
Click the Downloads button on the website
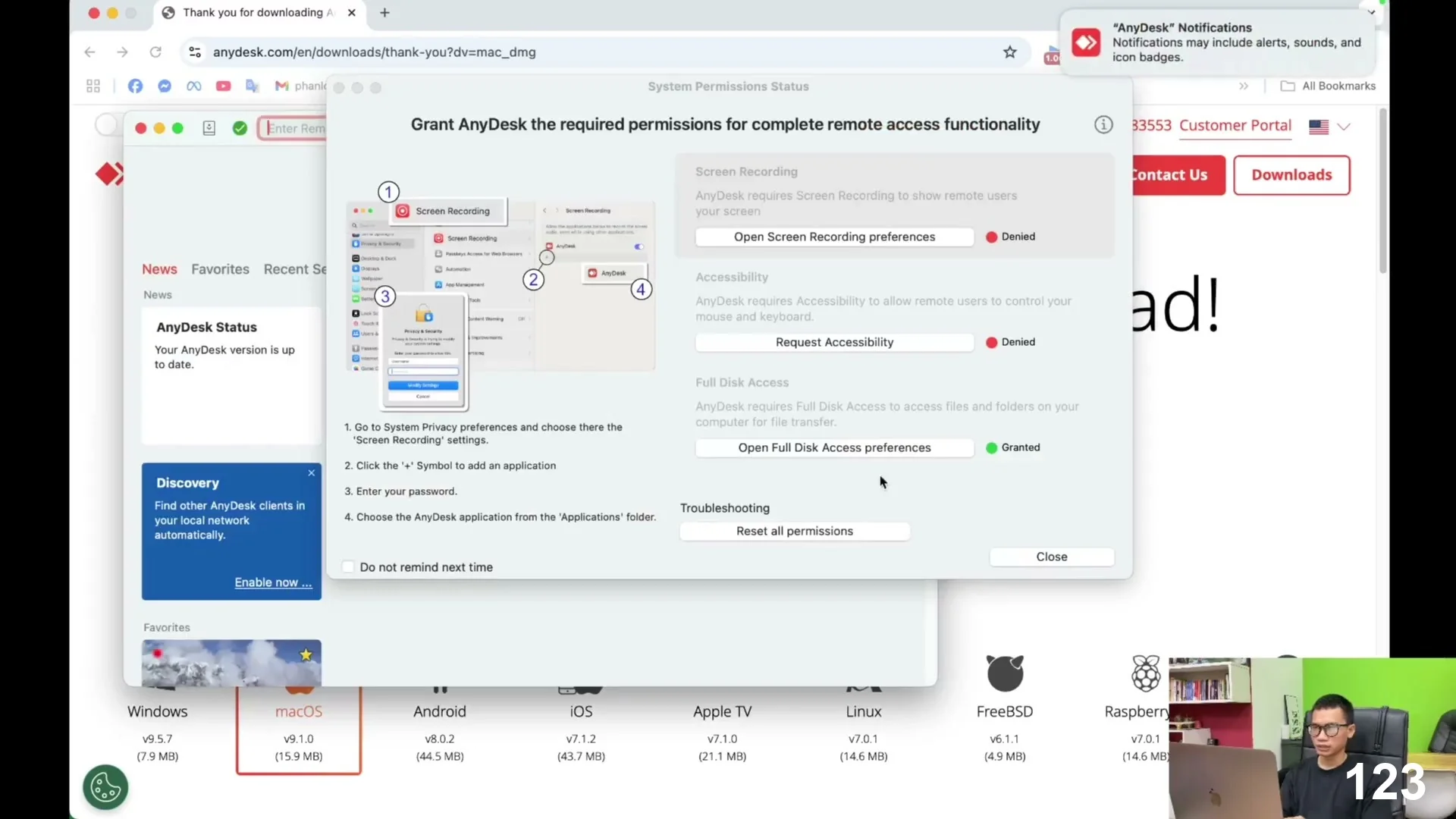coord(1291,175)
